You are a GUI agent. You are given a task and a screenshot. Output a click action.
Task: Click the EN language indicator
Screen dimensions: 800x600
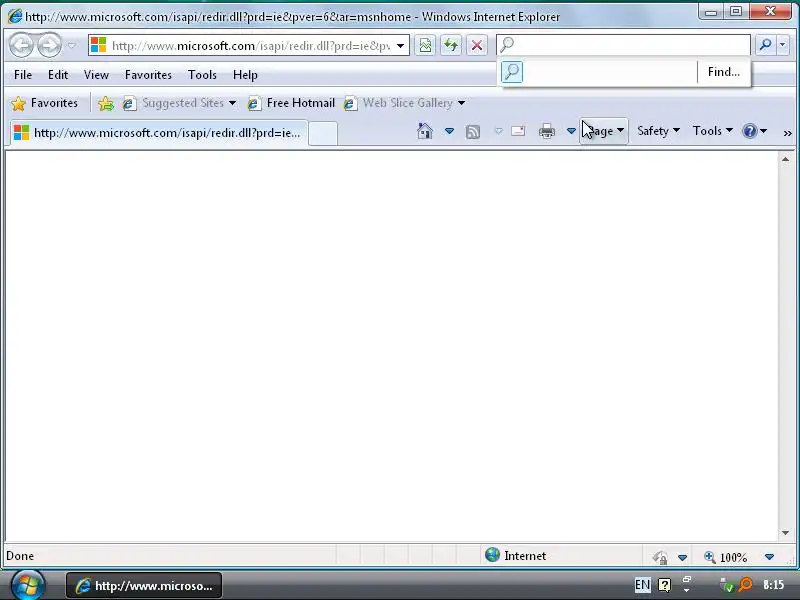(x=642, y=585)
